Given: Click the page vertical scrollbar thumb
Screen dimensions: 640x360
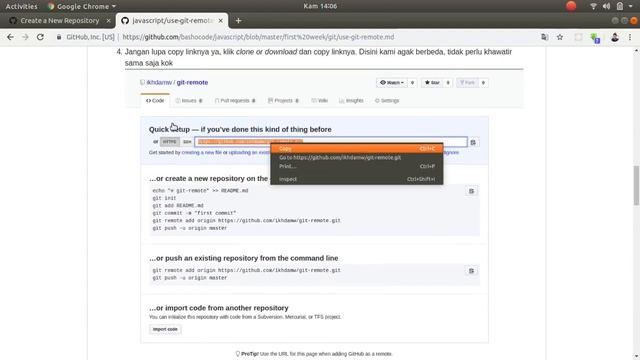Looking at the screenshot, I should pyautogui.click(x=636, y=186).
